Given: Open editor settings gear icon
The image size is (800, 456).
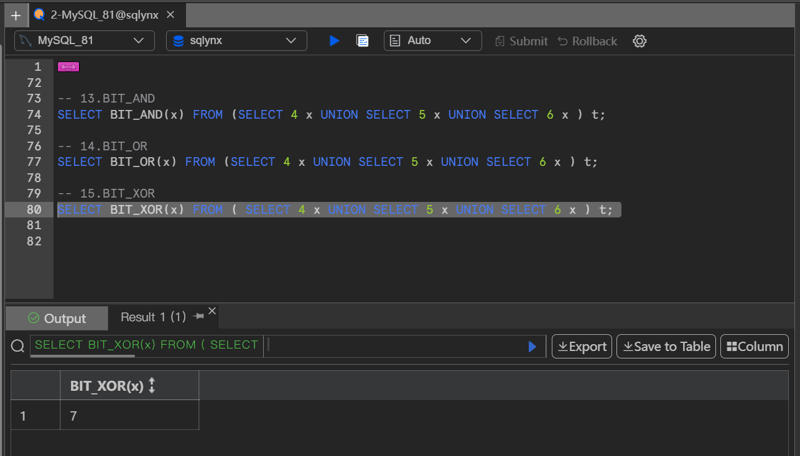Looking at the screenshot, I should 639,41.
